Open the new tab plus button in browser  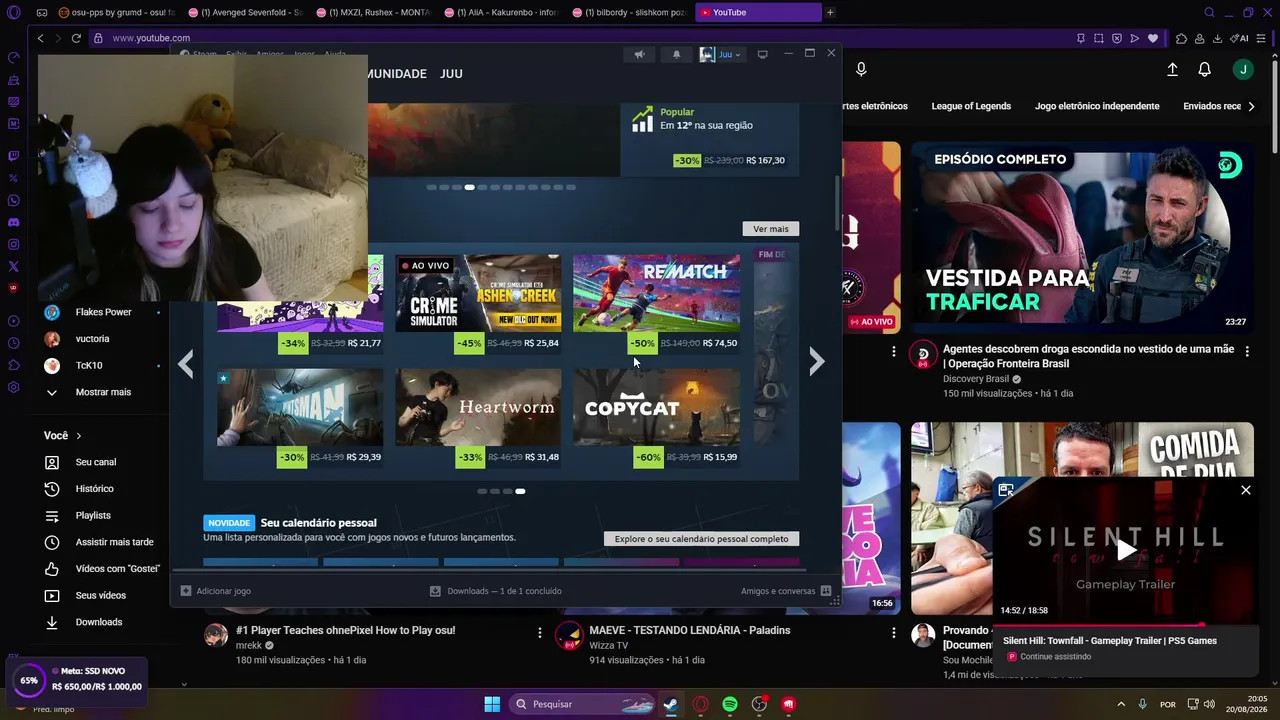[x=830, y=12]
